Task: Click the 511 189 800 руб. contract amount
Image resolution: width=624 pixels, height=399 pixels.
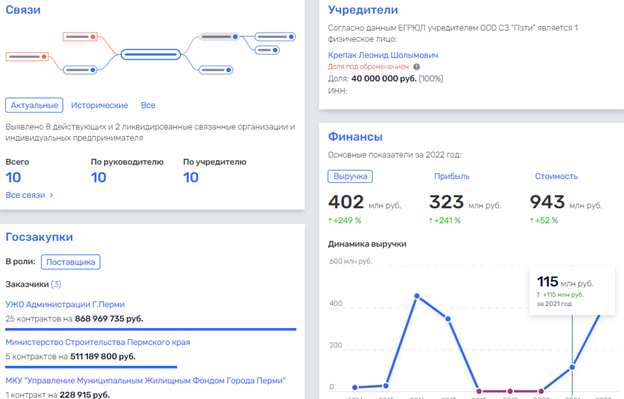Action: (103, 356)
